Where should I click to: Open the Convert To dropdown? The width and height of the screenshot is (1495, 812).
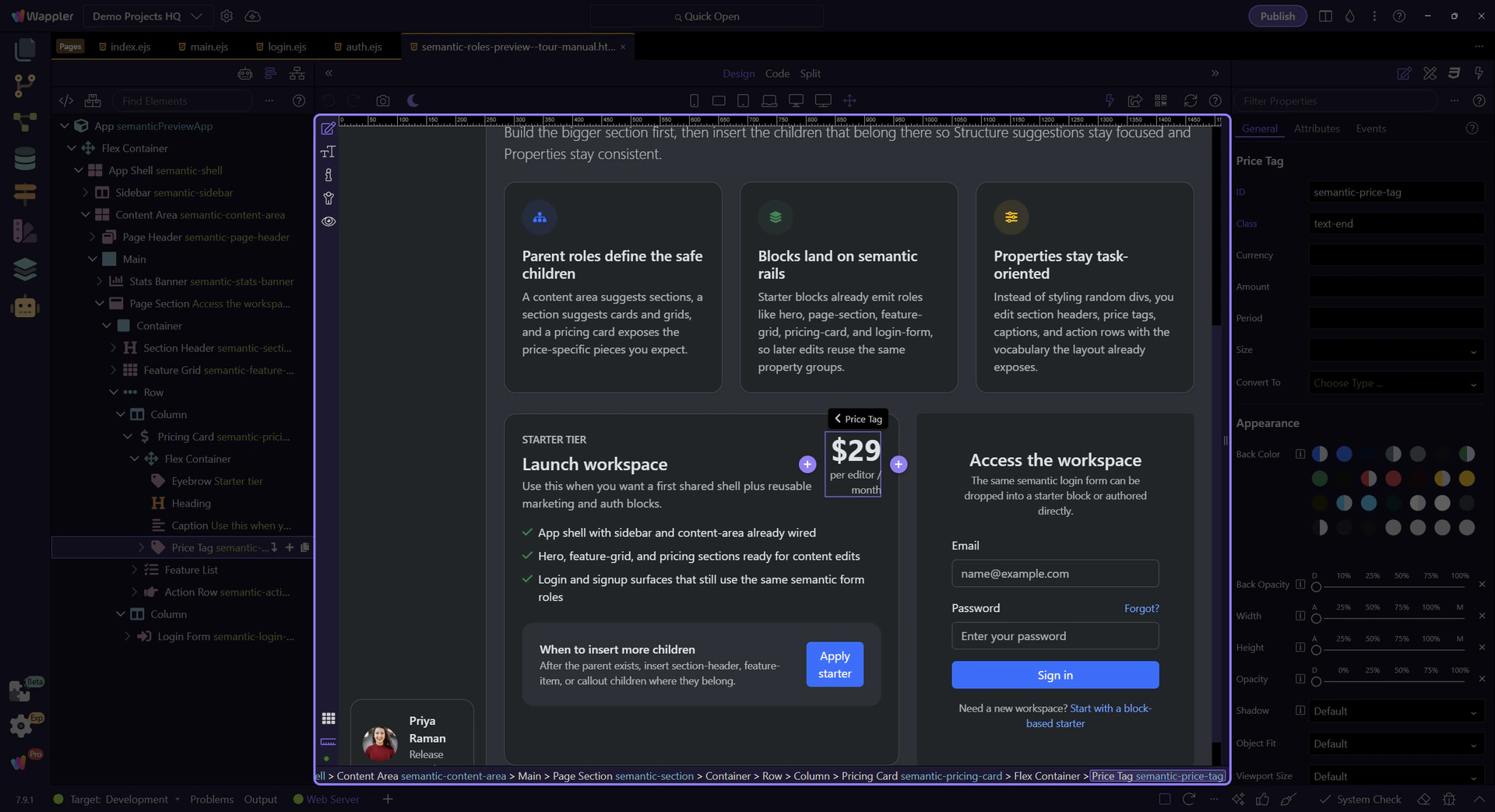(1395, 383)
